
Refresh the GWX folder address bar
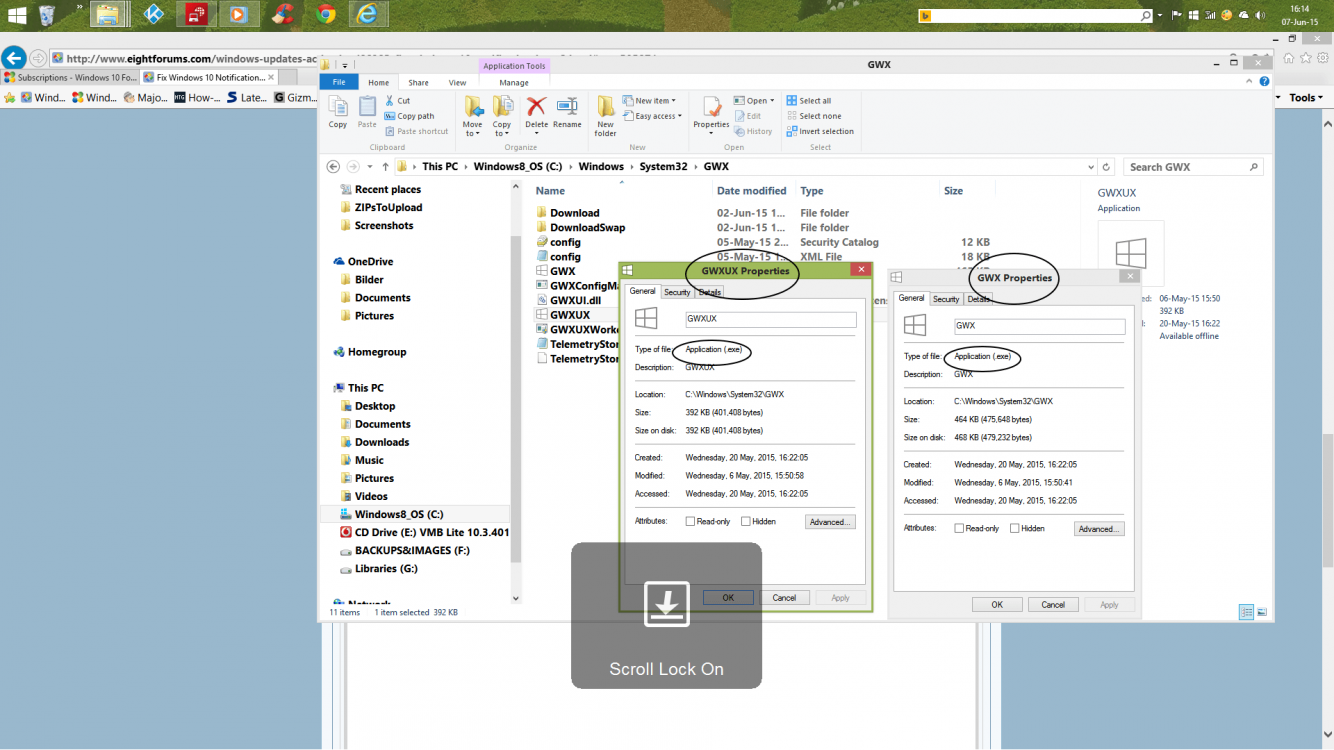[x=1107, y=167]
